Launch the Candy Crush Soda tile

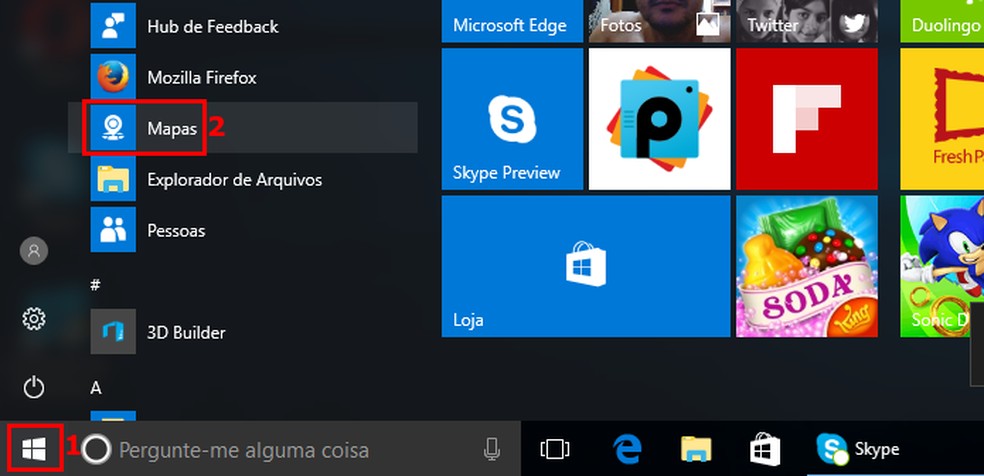coord(806,266)
